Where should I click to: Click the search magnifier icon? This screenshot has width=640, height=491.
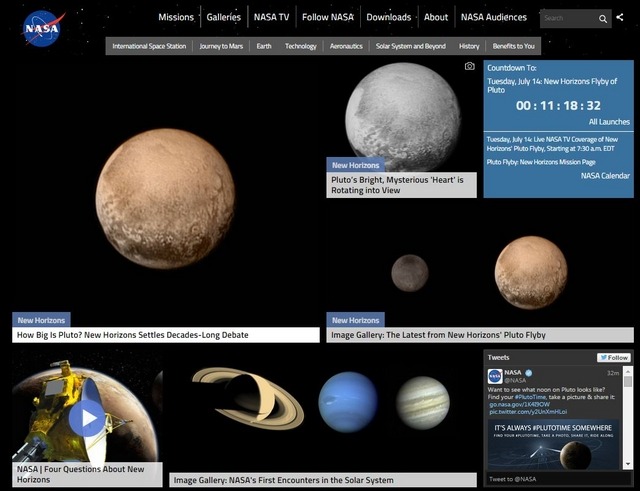pyautogui.click(x=602, y=19)
